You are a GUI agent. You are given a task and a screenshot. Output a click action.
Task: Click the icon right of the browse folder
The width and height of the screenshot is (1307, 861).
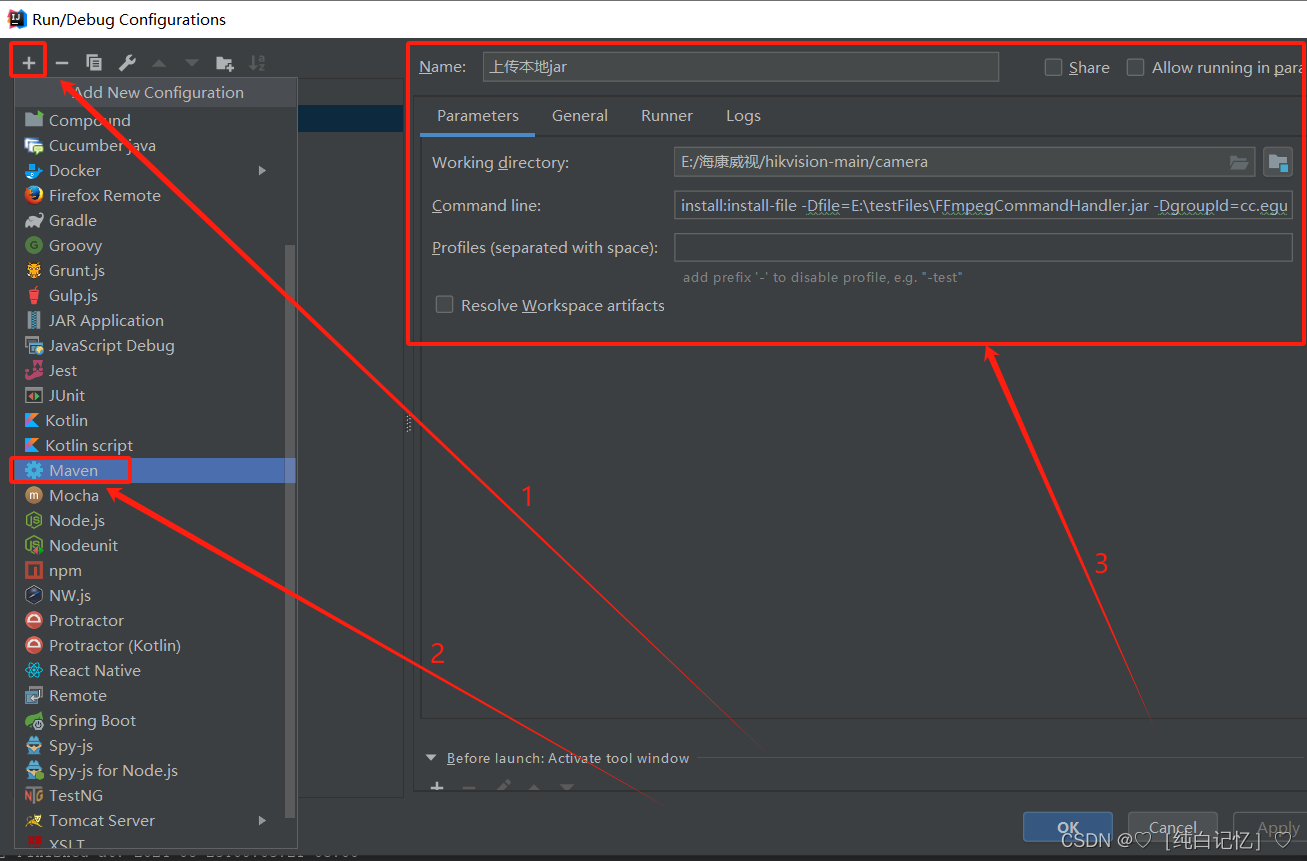coord(1278,162)
